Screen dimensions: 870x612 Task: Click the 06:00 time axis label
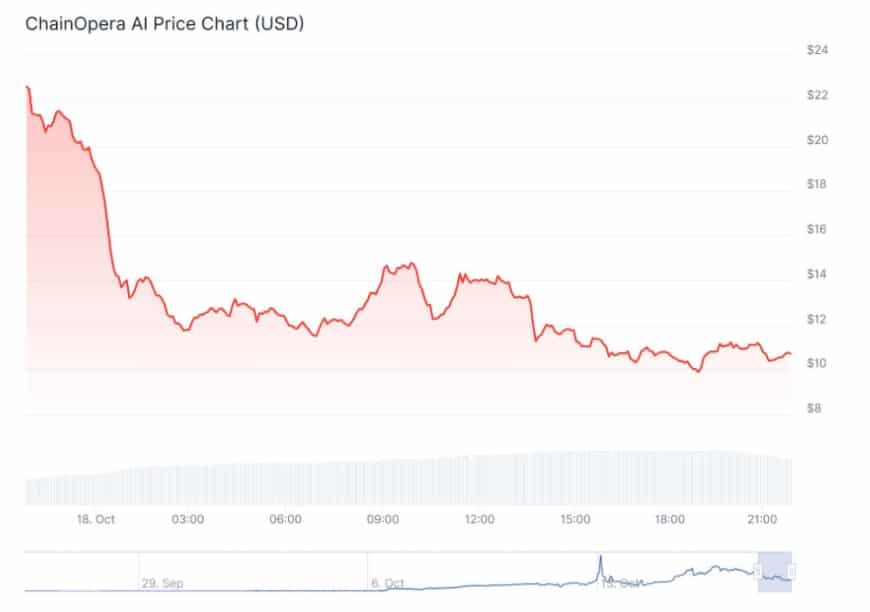tap(285, 519)
